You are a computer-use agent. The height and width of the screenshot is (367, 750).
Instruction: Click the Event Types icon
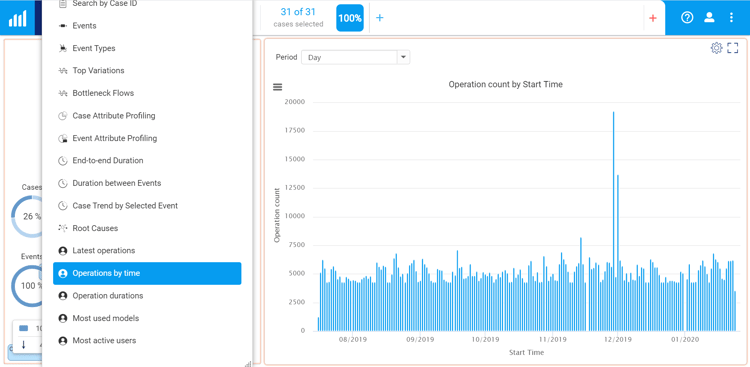click(x=62, y=48)
